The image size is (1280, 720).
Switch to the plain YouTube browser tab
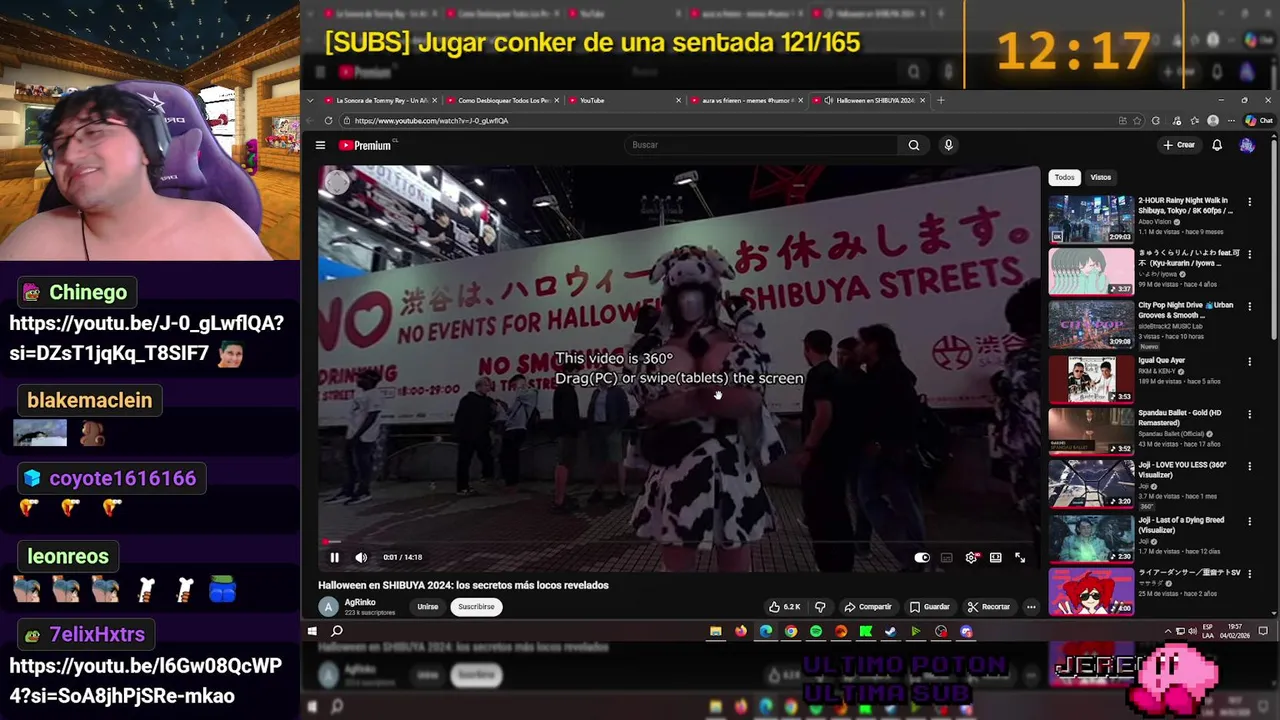pos(625,100)
